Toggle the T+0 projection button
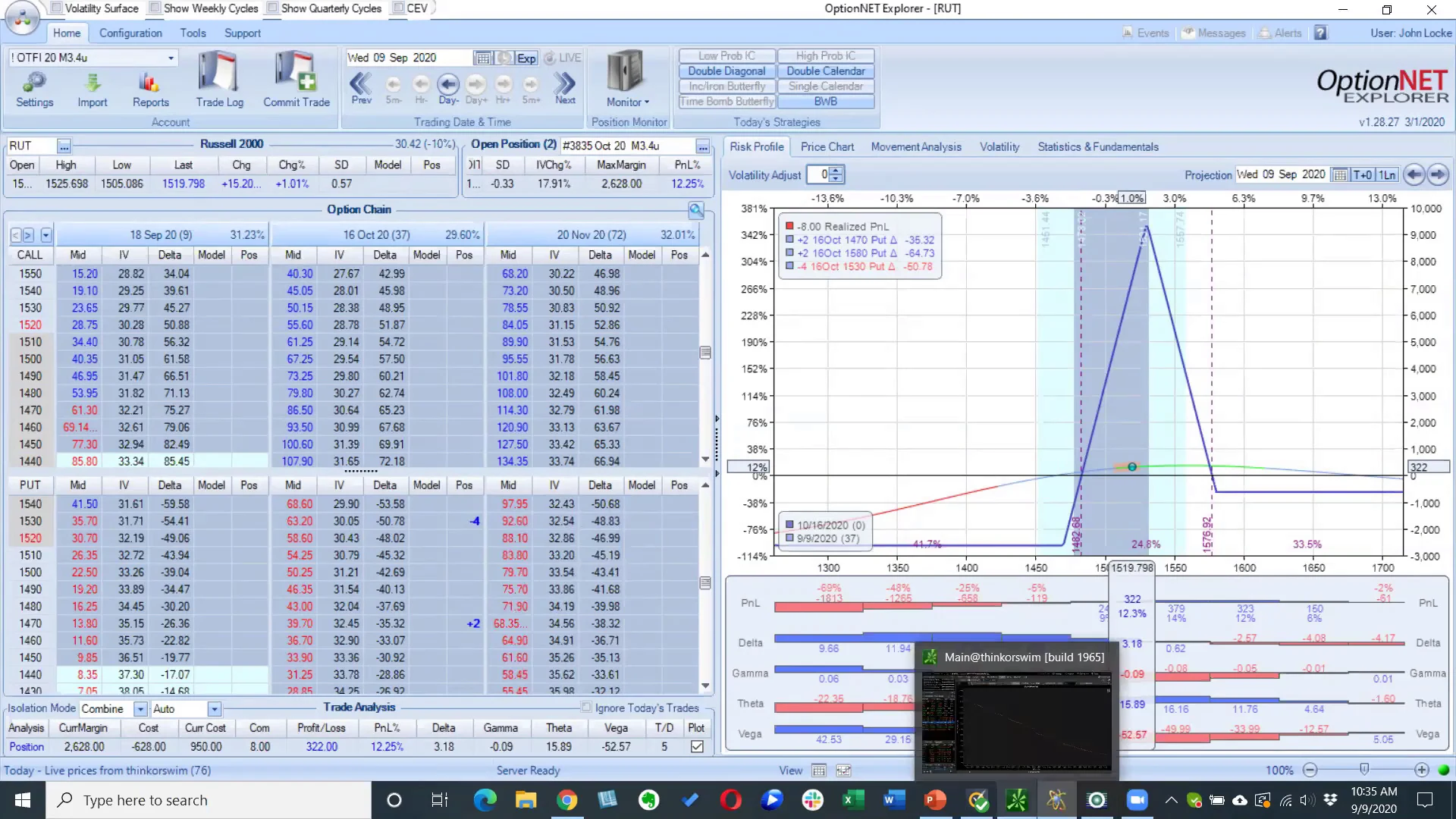This screenshot has width=1456, height=819. tap(1363, 174)
